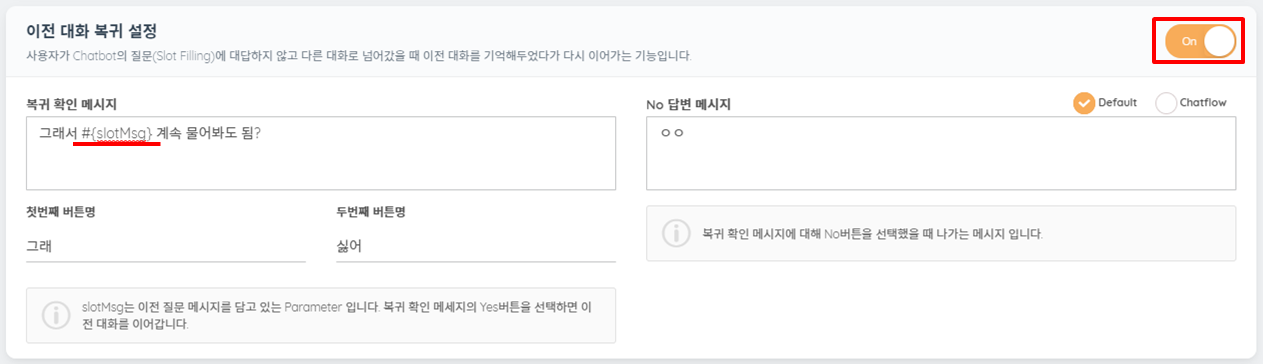Click the No버튼 선택 explanation text
The height and width of the screenshot is (364, 1263).
pos(872,234)
